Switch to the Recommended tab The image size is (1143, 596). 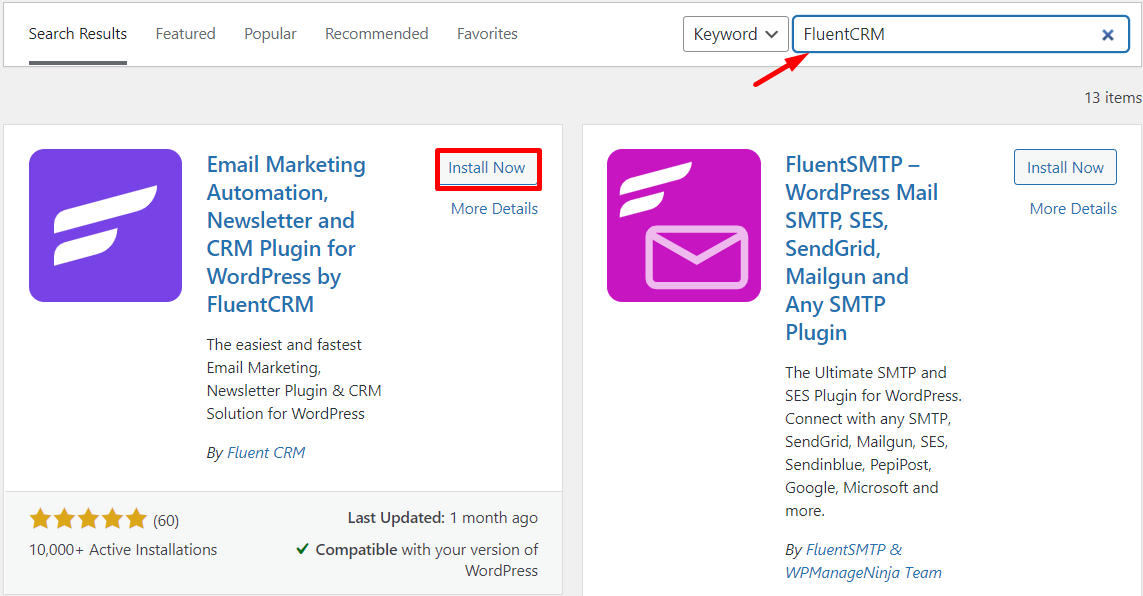click(377, 34)
